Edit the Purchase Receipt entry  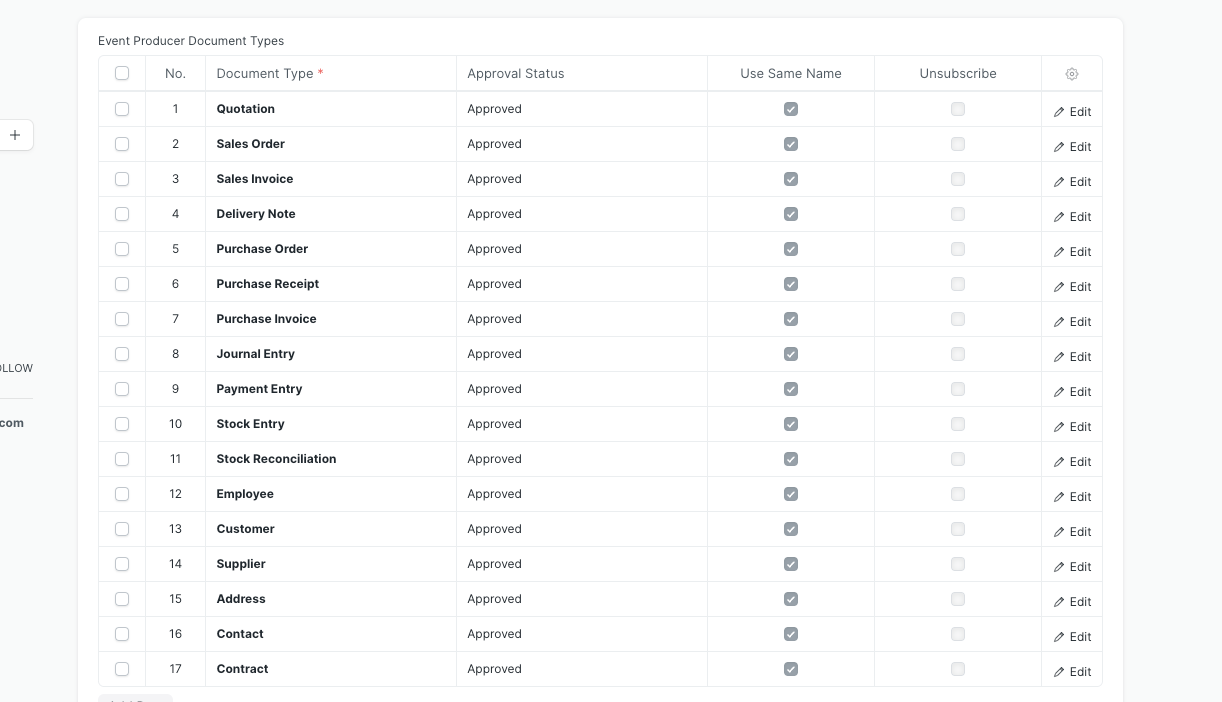coord(1071,286)
